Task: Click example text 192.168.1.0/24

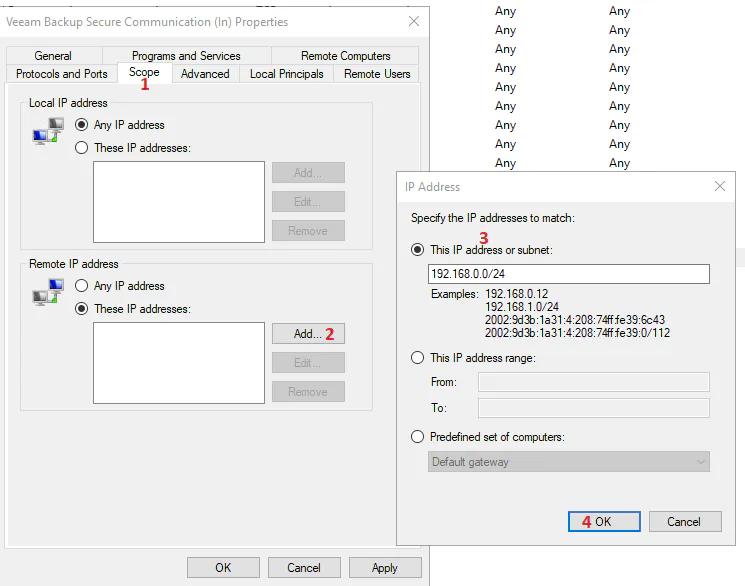Action: (x=522, y=307)
